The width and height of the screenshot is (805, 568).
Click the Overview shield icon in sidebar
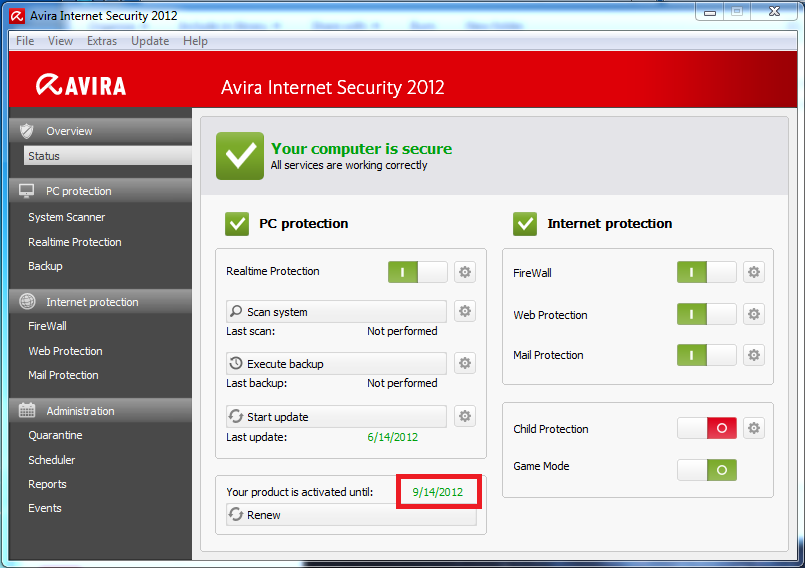27,131
